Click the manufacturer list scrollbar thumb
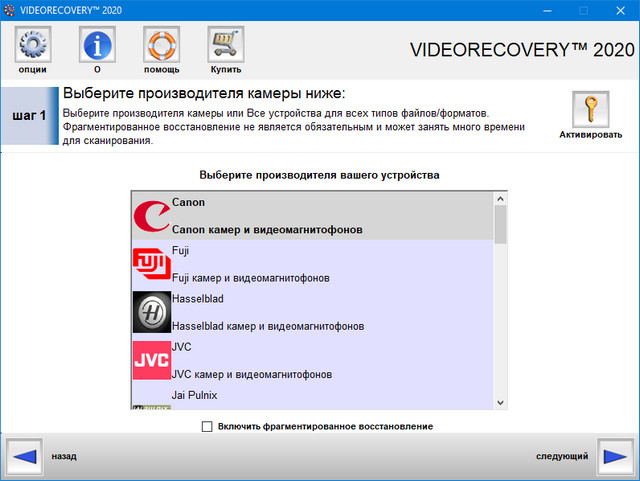The image size is (640, 481). point(500,225)
